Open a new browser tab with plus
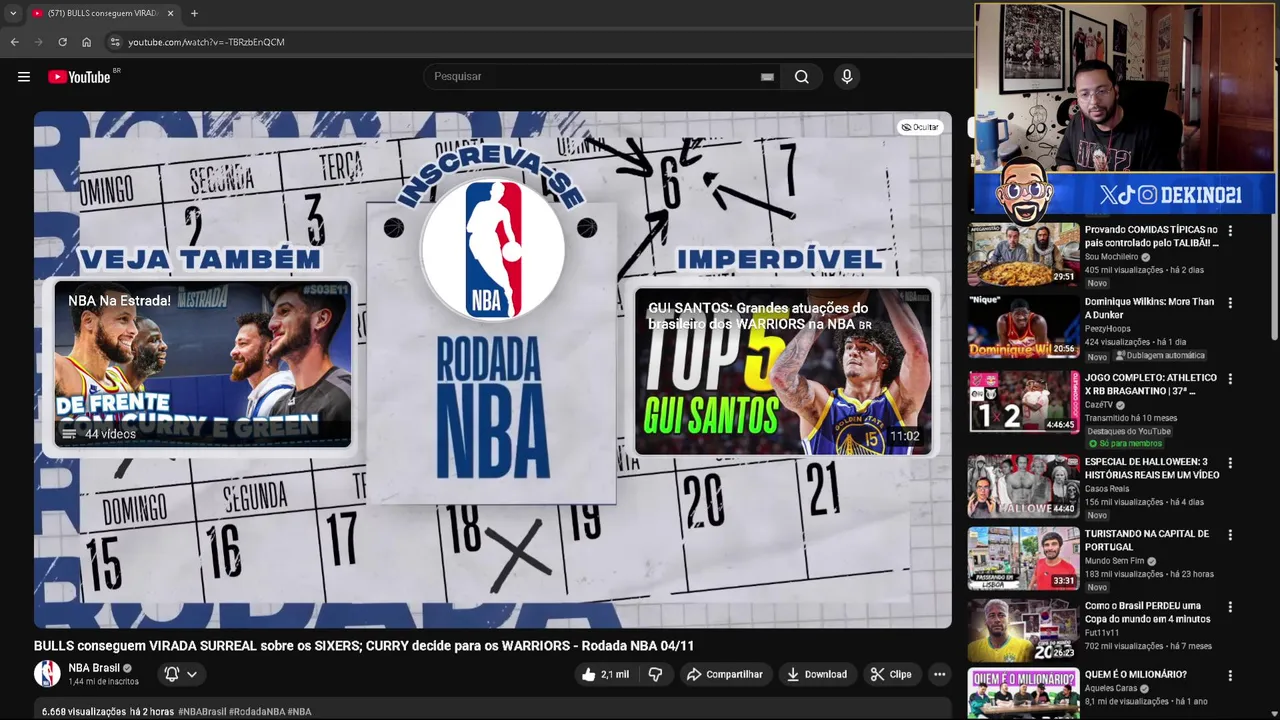Viewport: 1280px width, 720px height. click(194, 13)
